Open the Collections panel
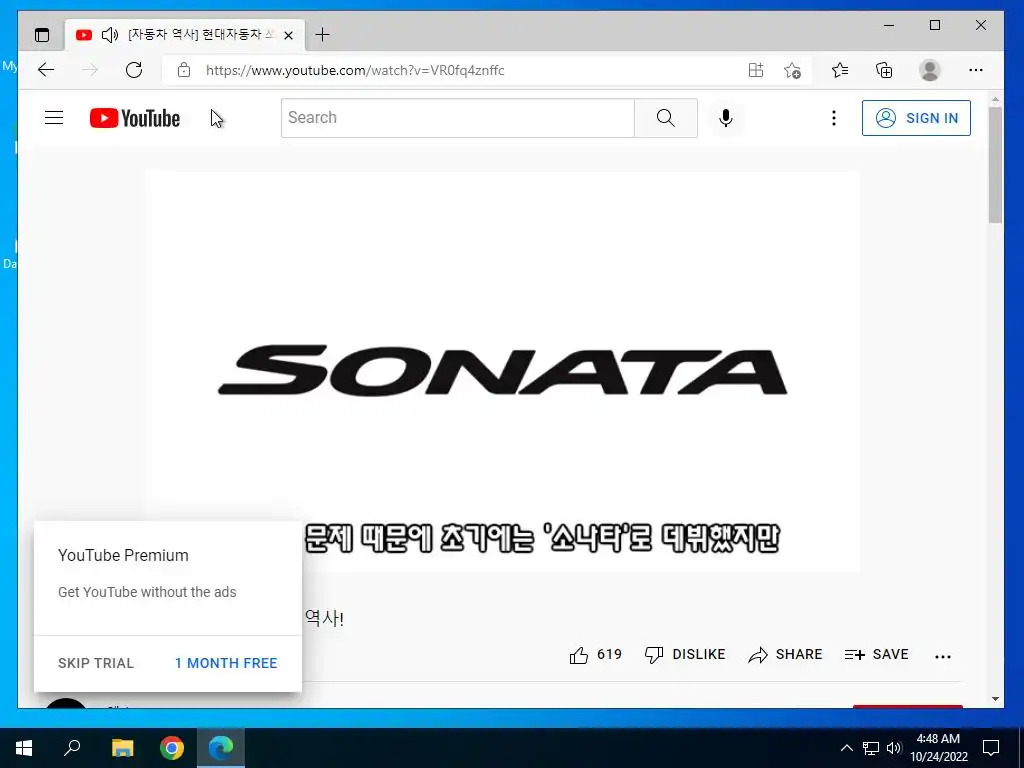Screen dimensions: 1024x768 point(884,70)
